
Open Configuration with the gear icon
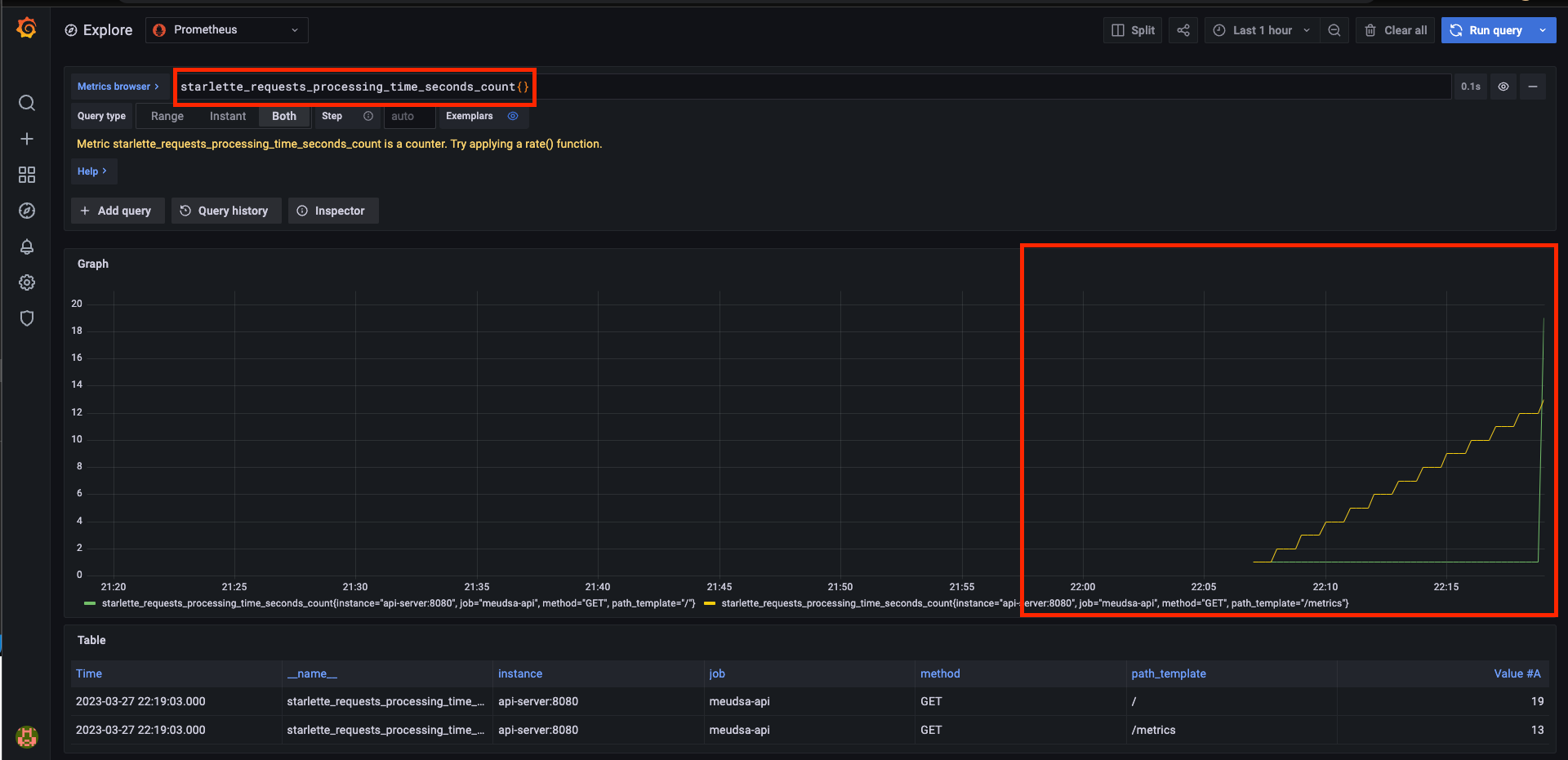(x=27, y=282)
